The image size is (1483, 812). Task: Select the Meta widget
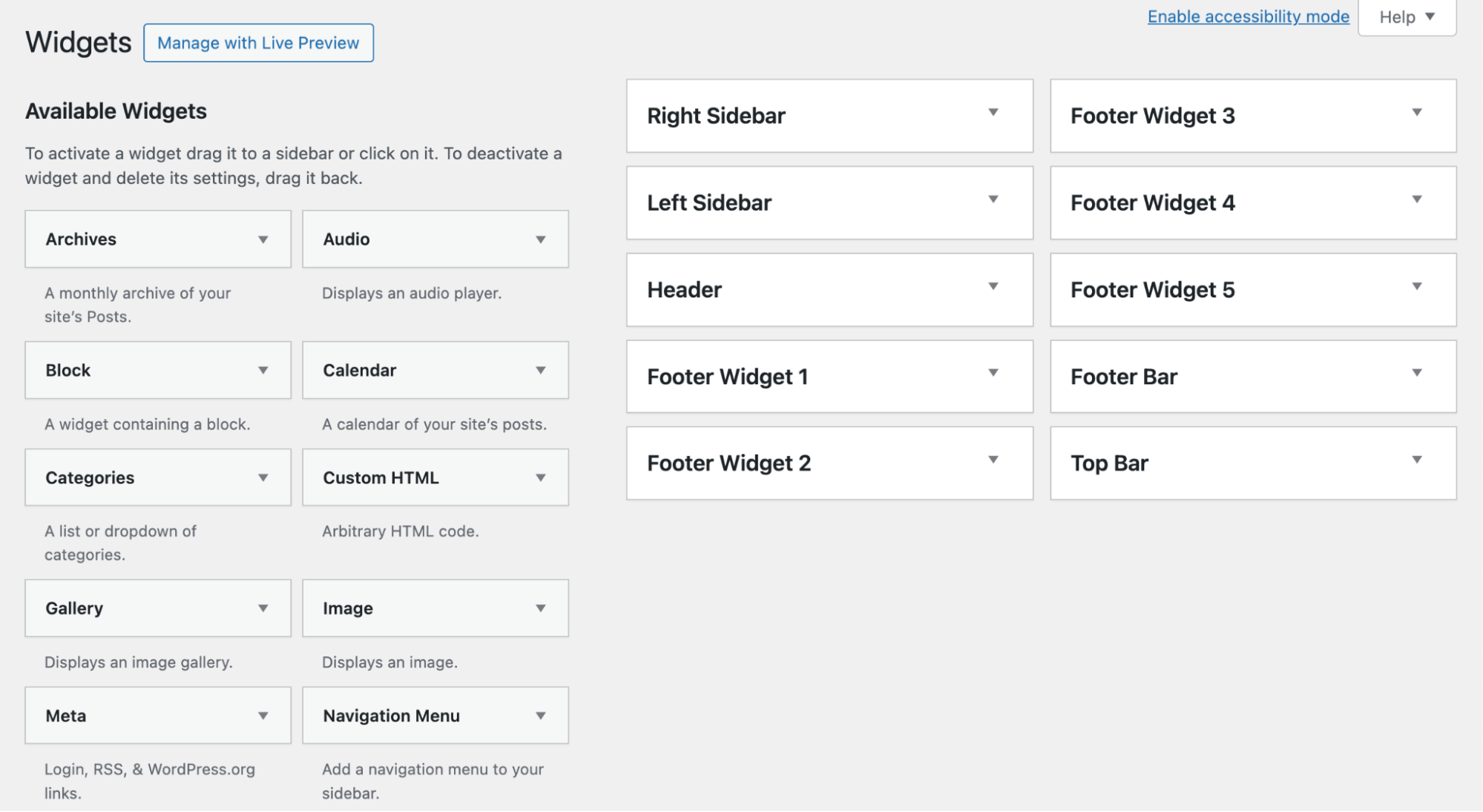click(157, 715)
